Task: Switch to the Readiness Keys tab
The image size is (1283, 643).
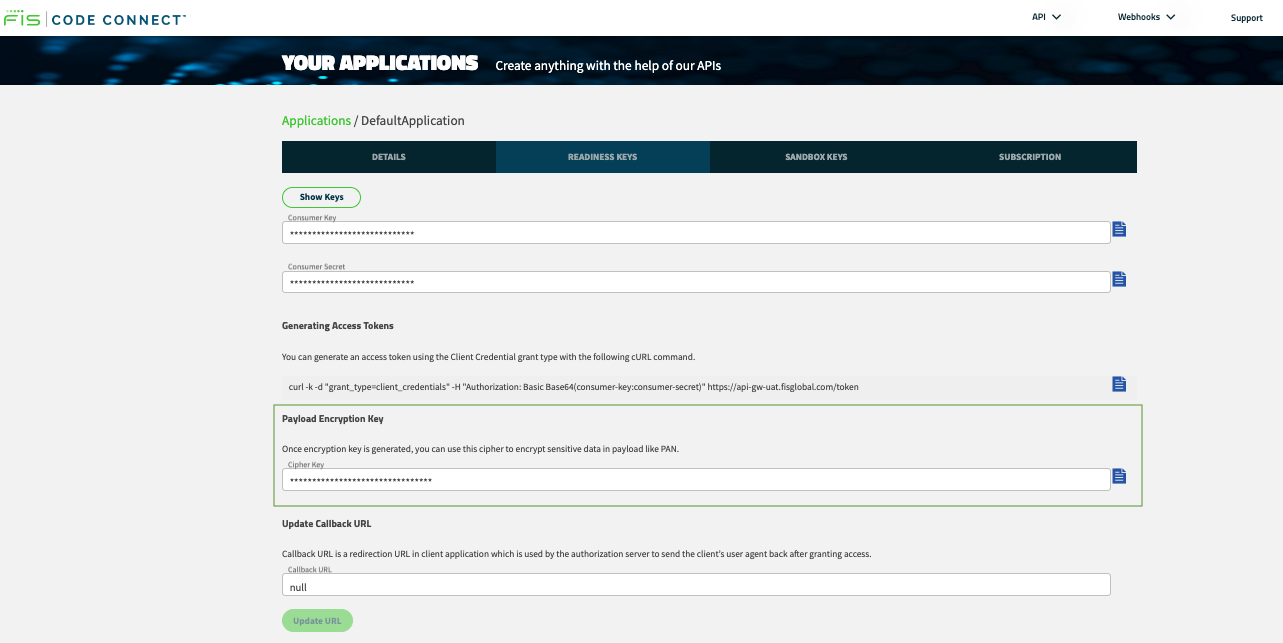Action: pos(602,156)
